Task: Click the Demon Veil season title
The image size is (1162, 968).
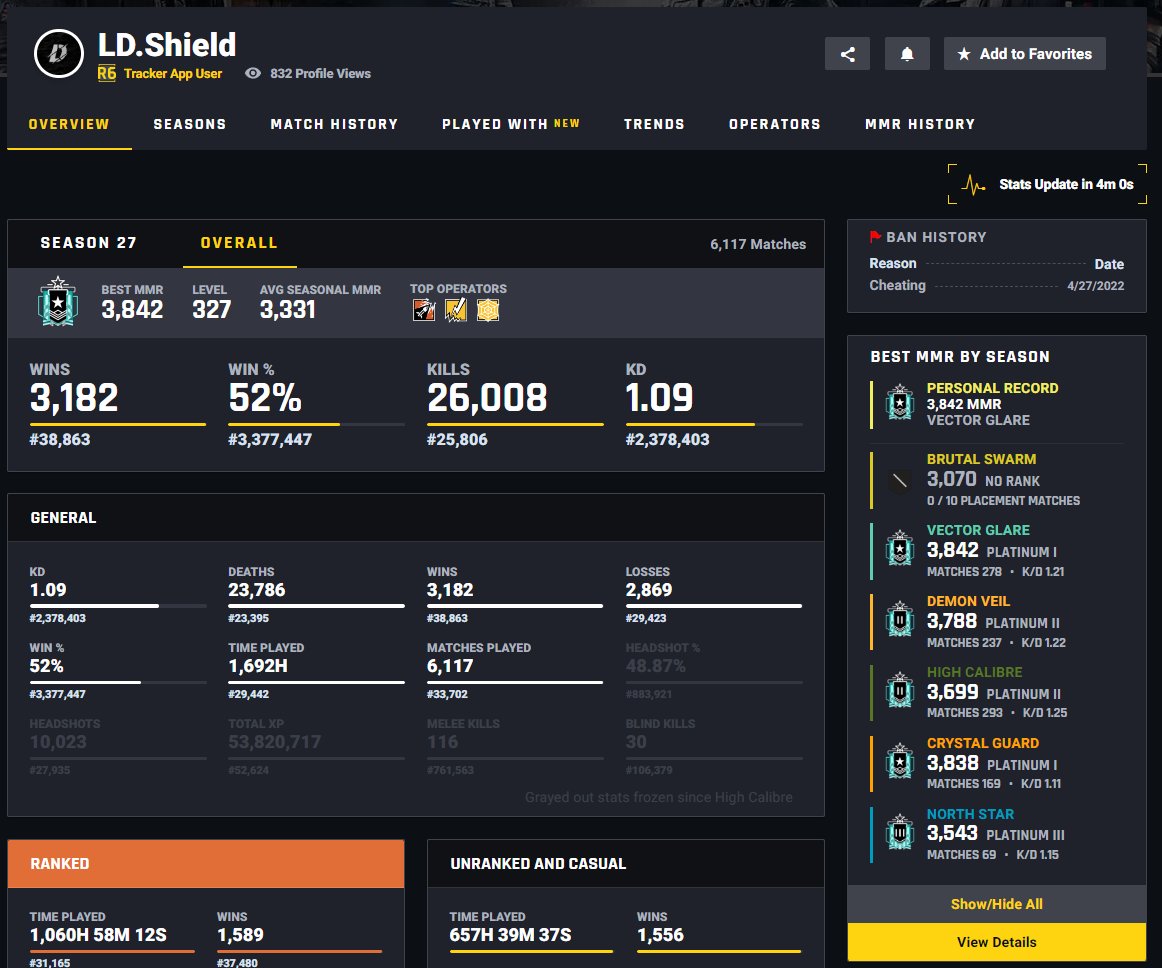Action: [x=969, y=601]
